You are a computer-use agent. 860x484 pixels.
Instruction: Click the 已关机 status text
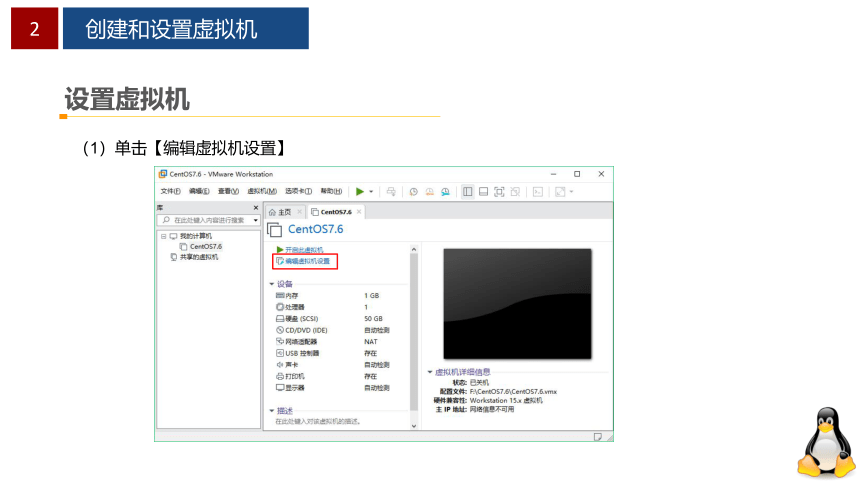point(479,382)
